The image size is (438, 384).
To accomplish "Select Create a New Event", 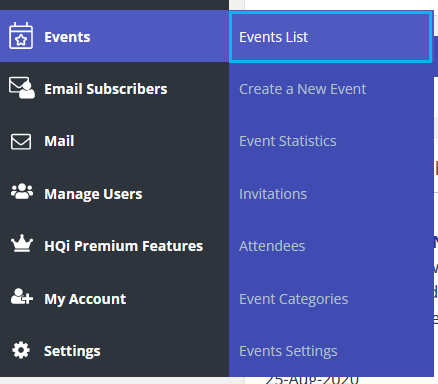I will coord(331,89).
